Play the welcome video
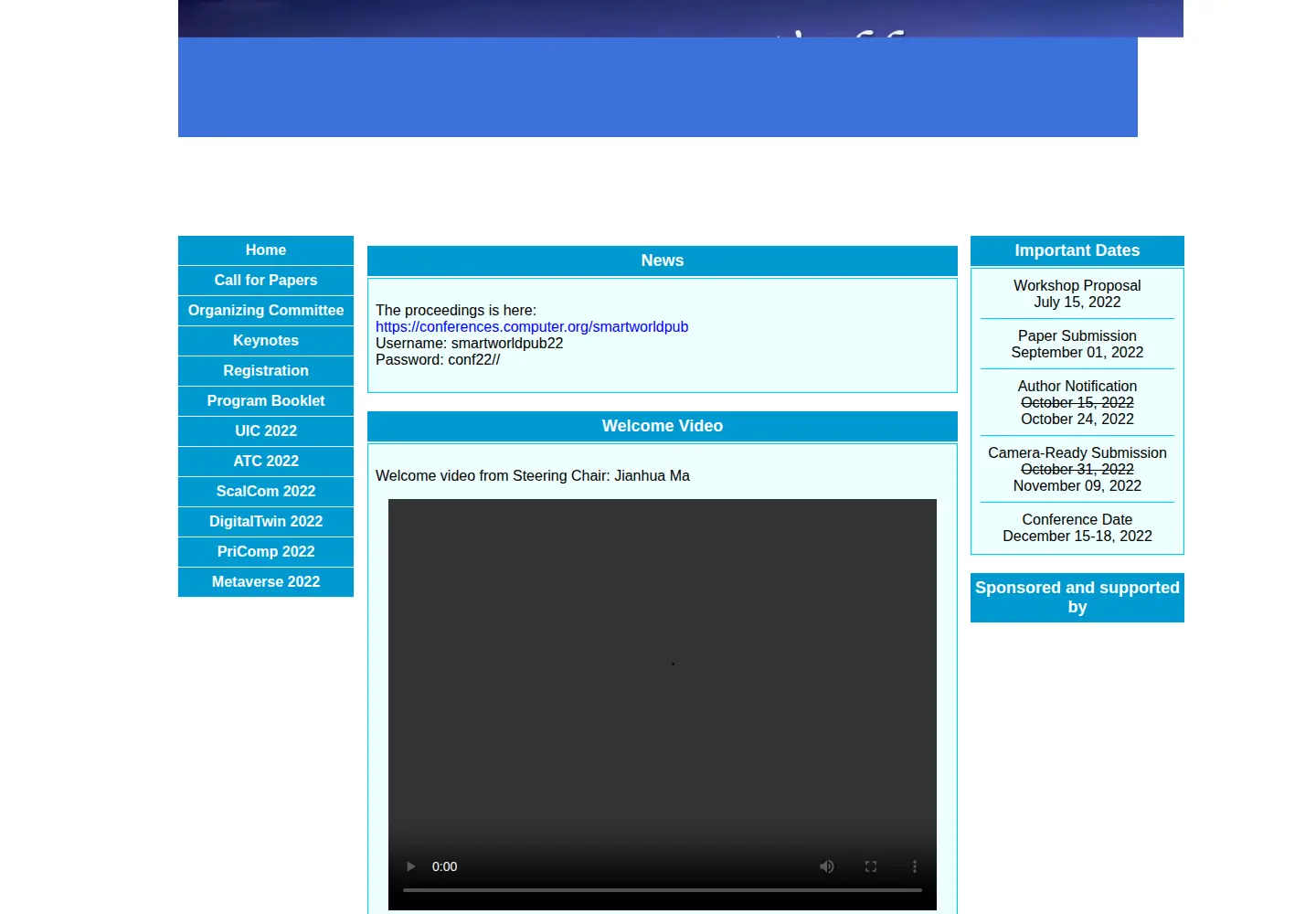 (410, 866)
